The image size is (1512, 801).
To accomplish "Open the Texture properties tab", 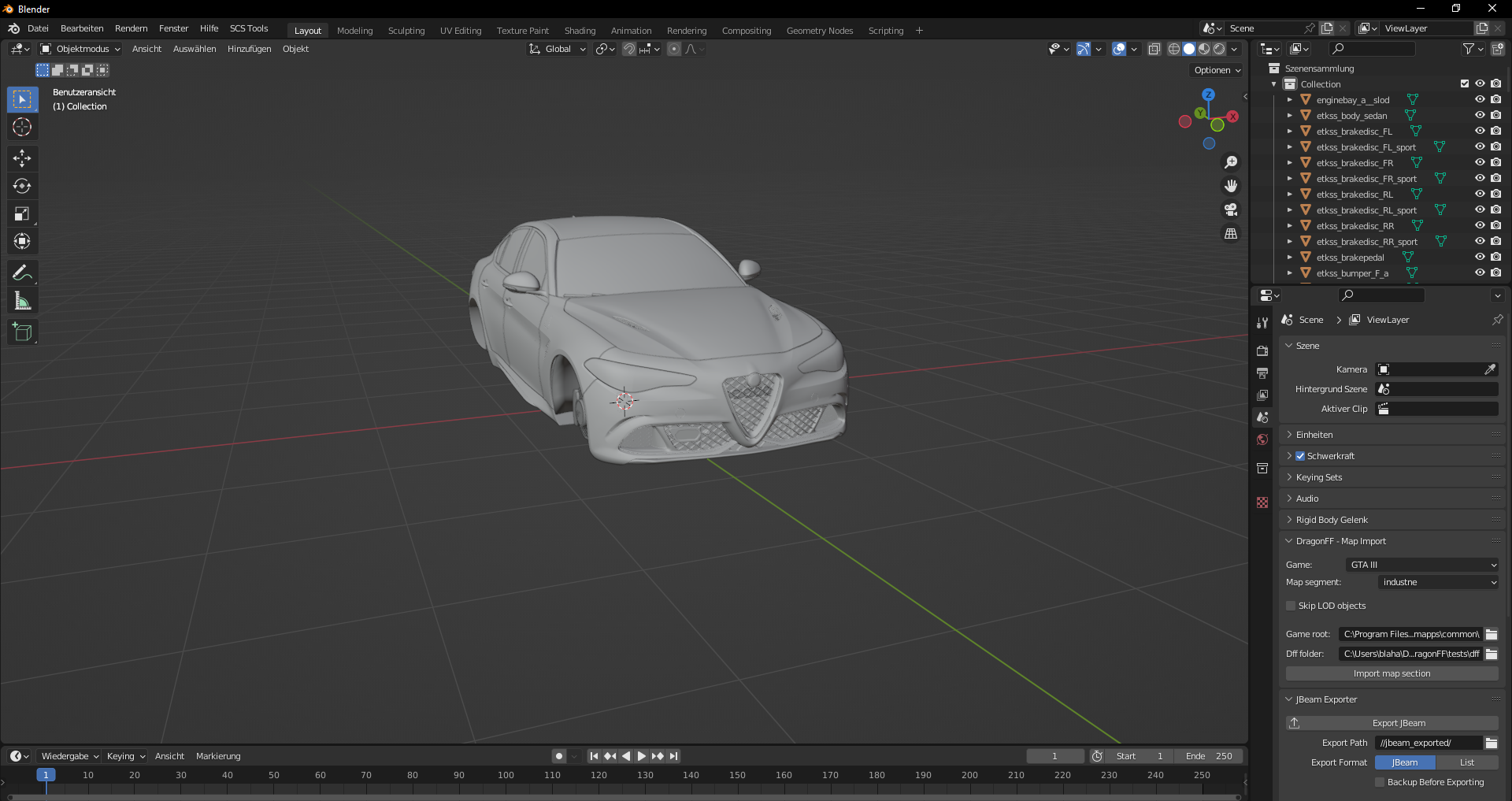I will coord(1262,502).
